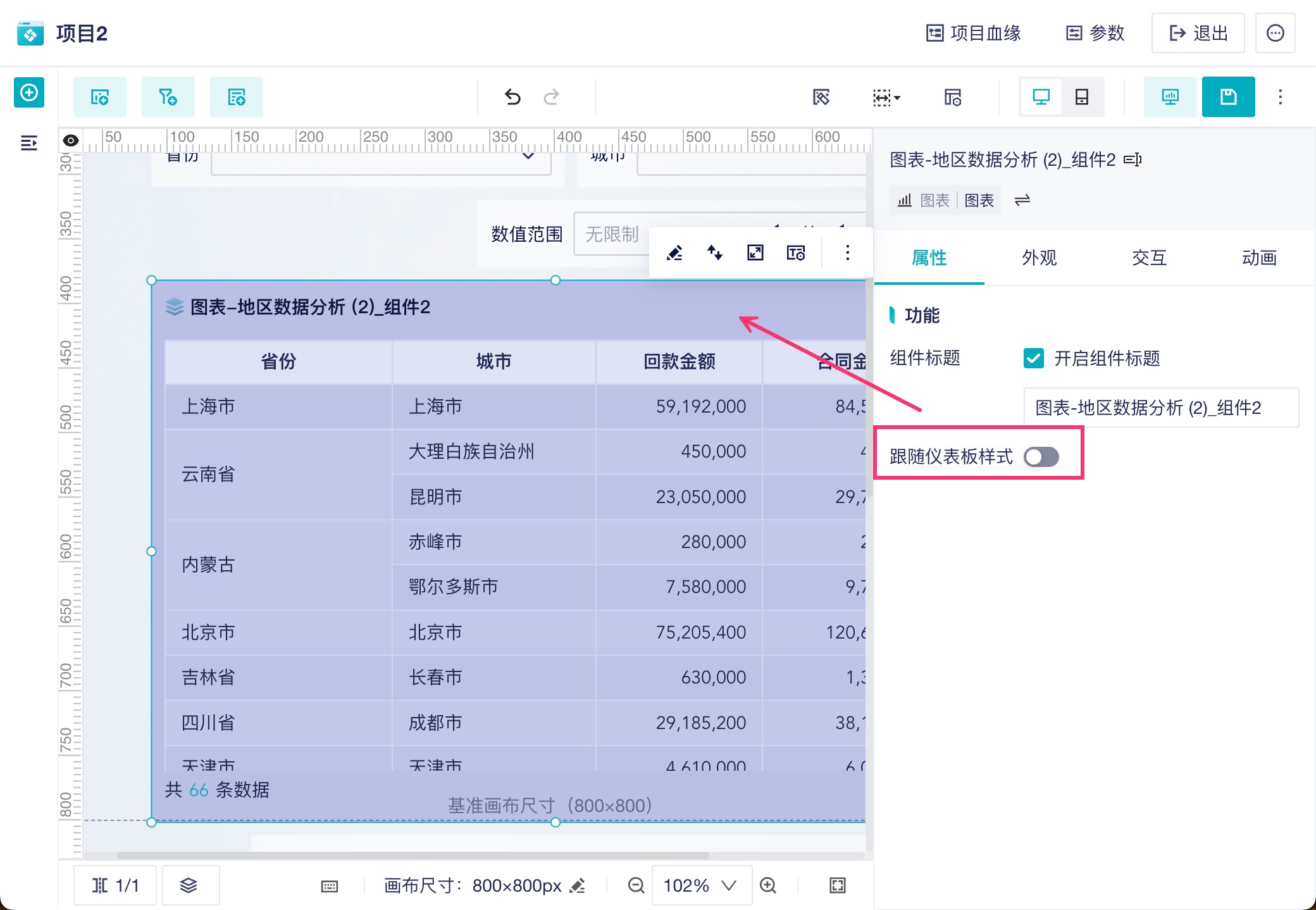1316x910 pixels.
Task: Switch to the 外观 tab
Action: (1039, 258)
